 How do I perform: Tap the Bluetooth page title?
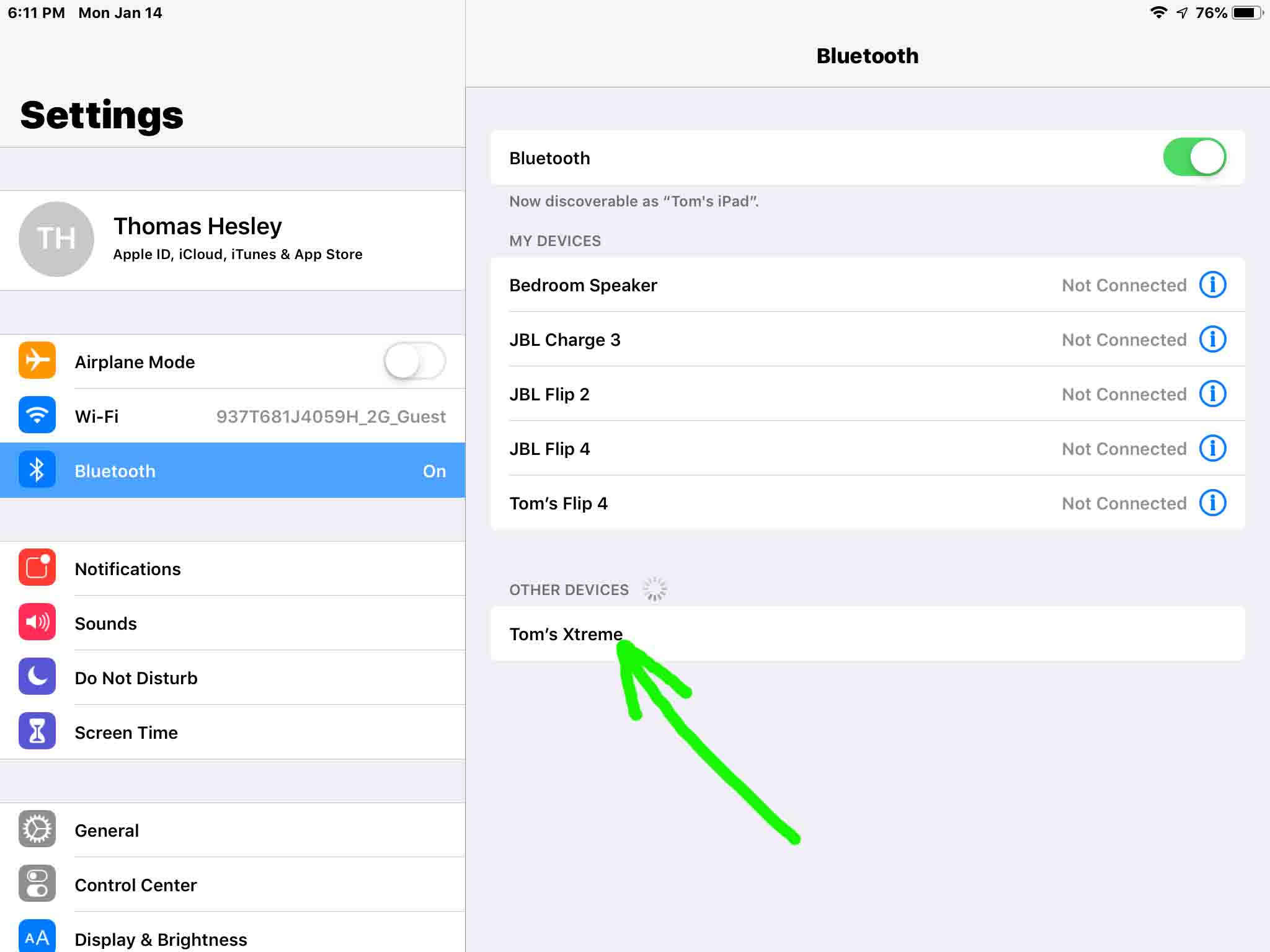coord(868,56)
